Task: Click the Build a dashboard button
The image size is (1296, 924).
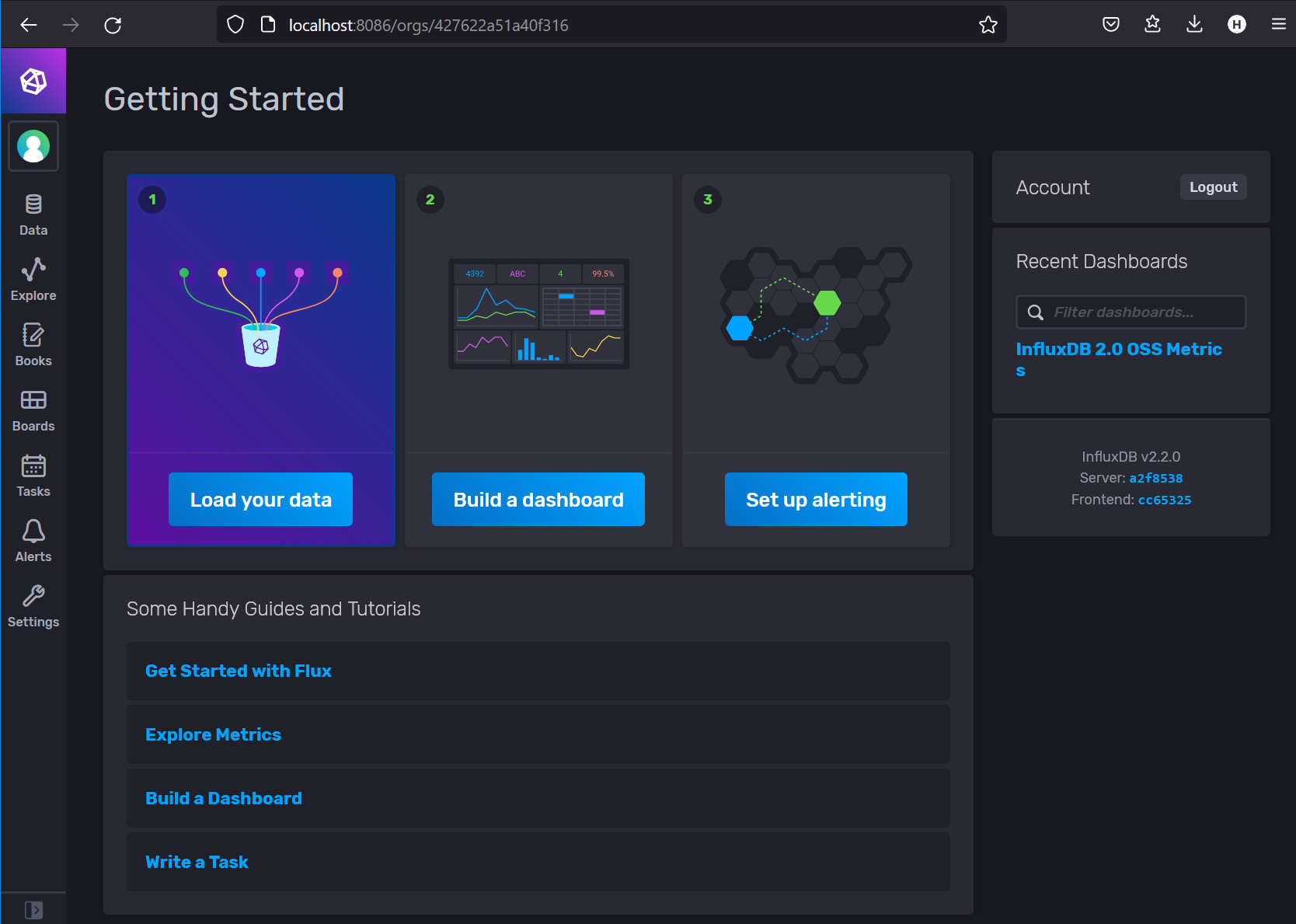Action: pos(538,500)
